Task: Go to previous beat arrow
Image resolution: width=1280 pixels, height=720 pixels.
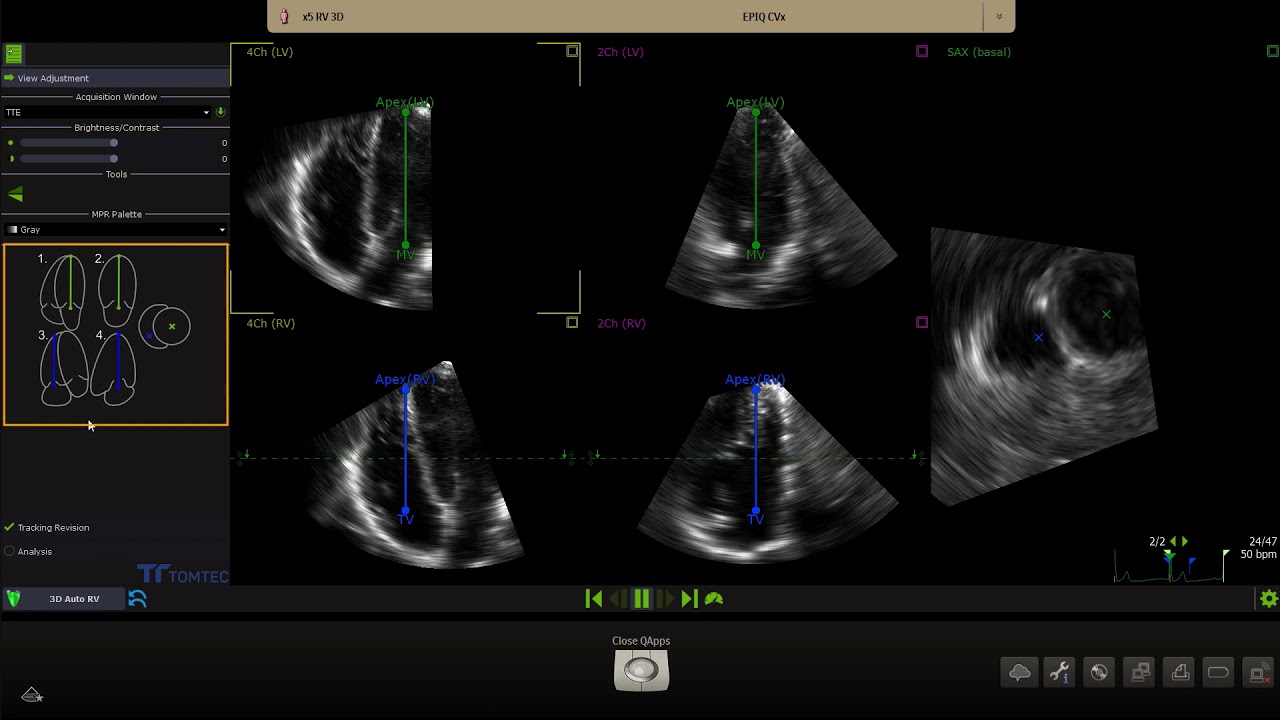Action: (1173, 541)
